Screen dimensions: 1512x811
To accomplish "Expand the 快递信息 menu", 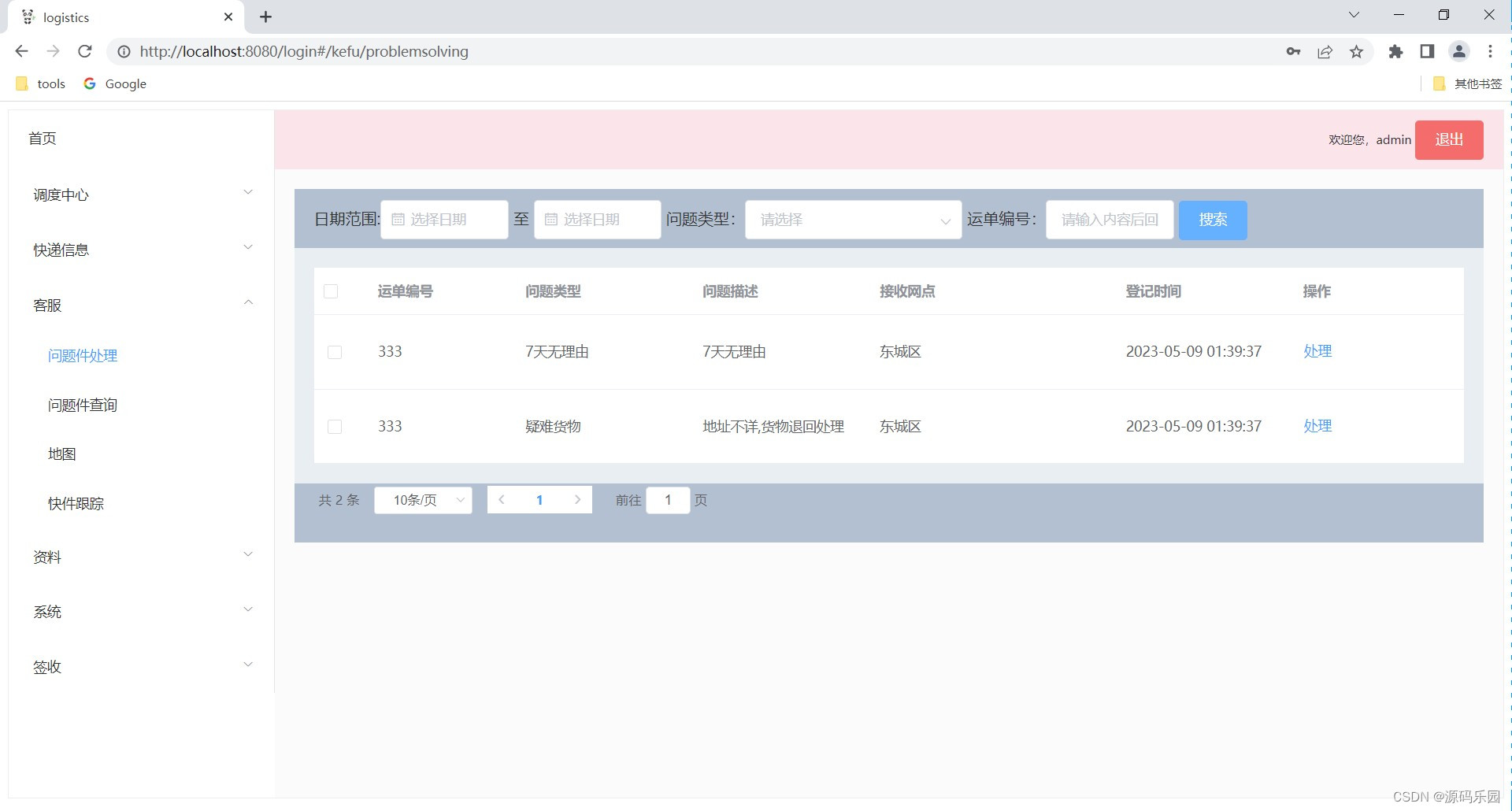I will coord(142,250).
